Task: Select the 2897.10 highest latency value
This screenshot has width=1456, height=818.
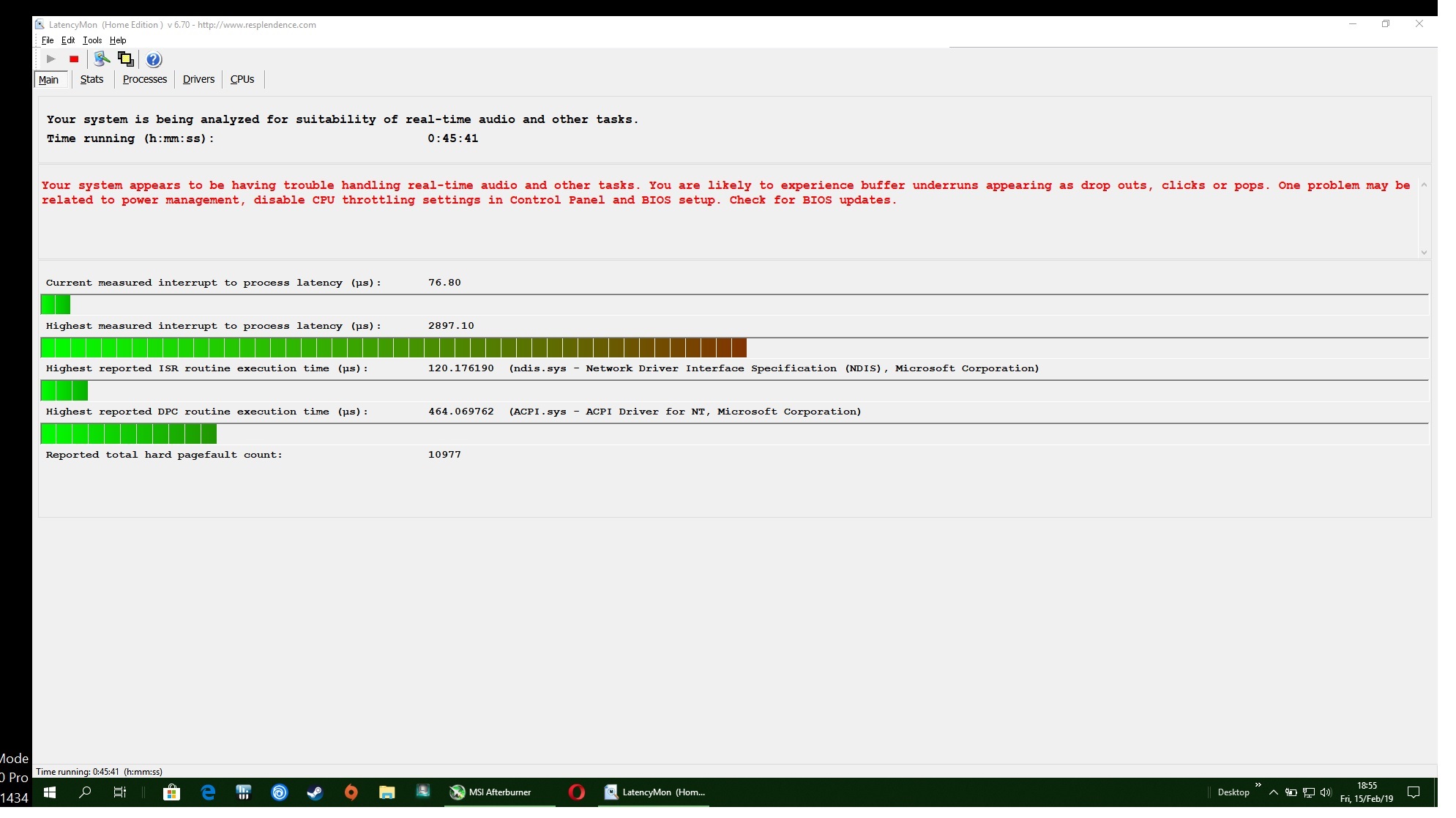Action: point(451,326)
